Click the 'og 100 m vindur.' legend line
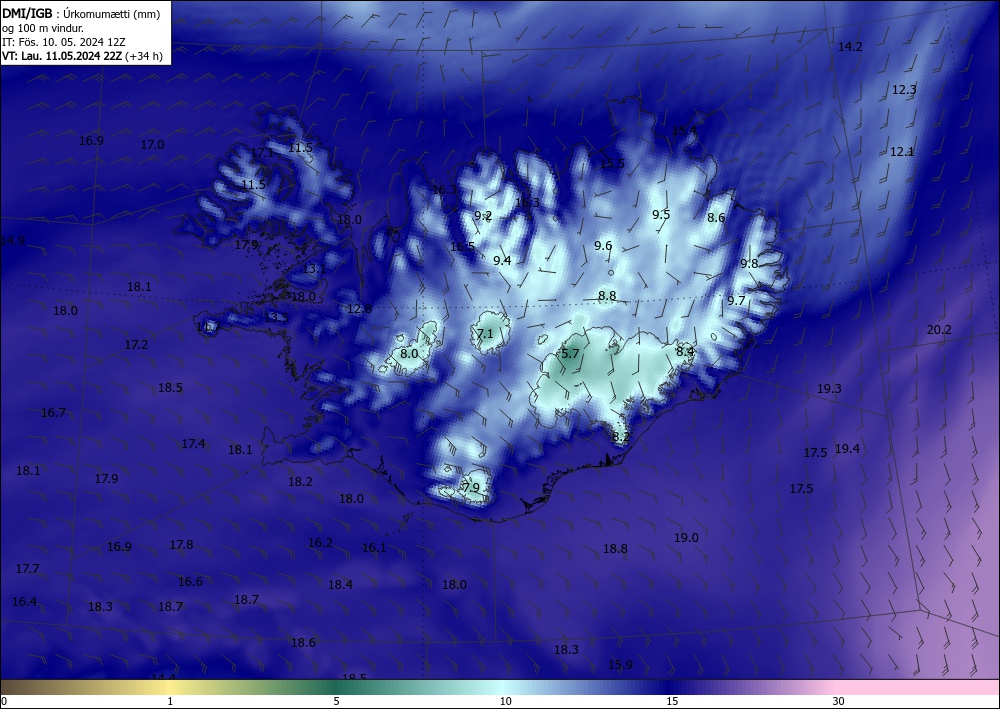1000x709 pixels. coord(43,28)
